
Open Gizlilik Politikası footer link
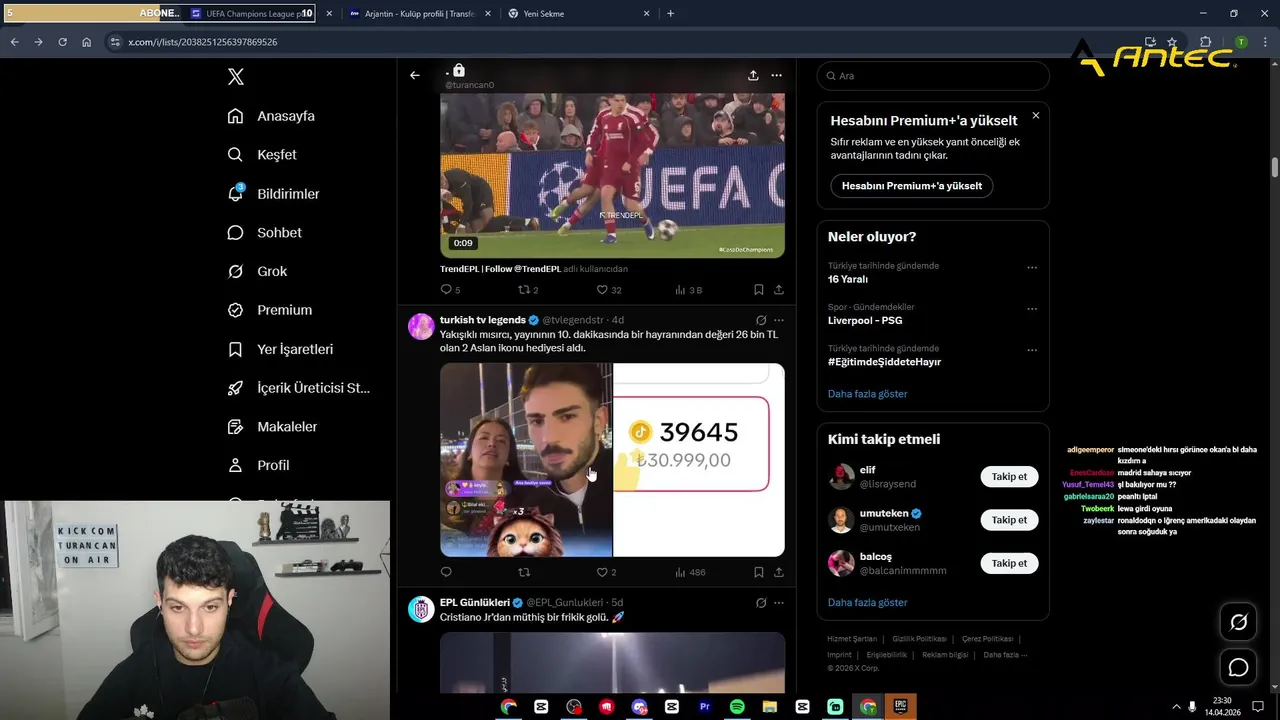[919, 639]
